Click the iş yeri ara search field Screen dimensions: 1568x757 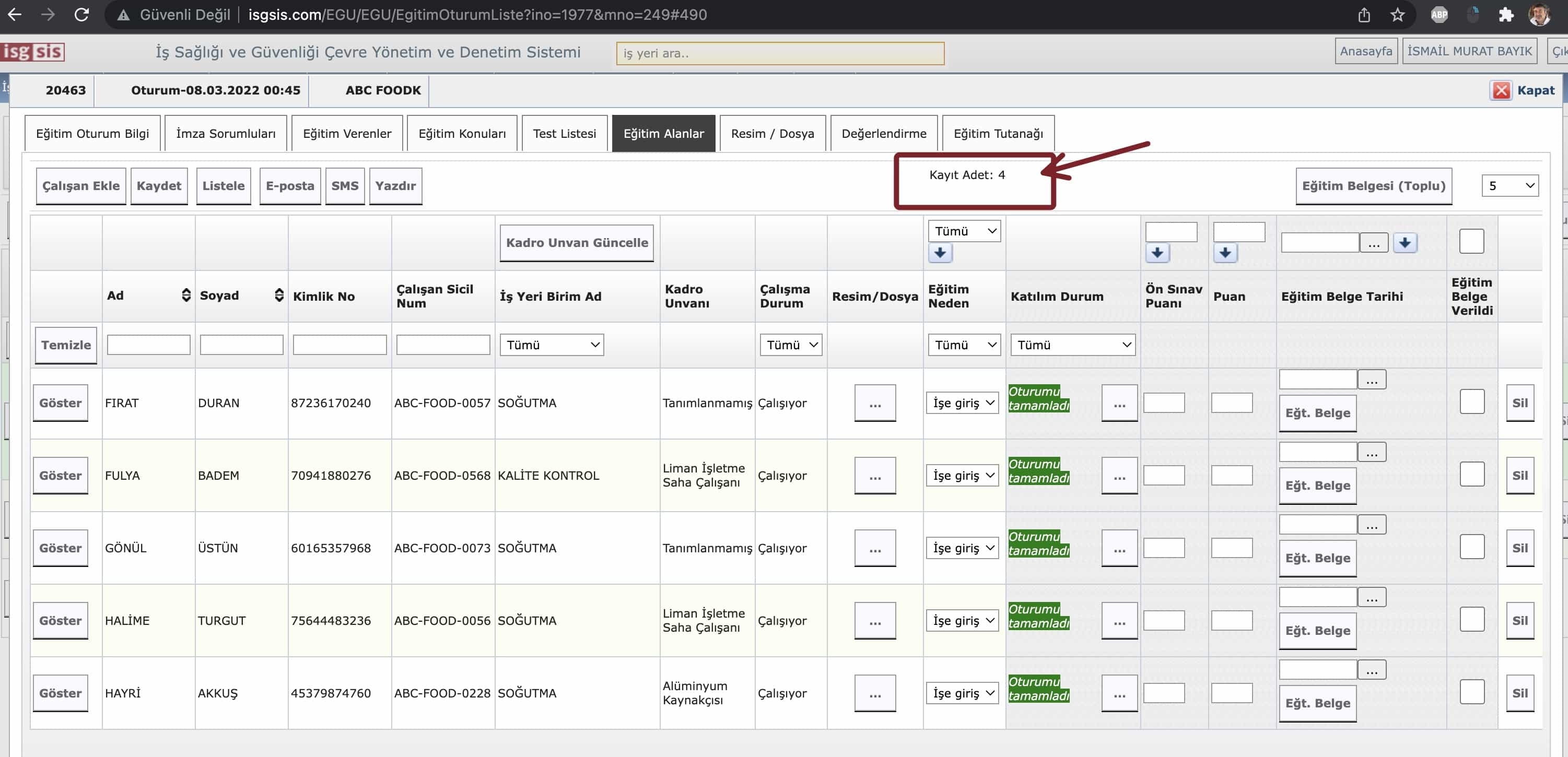pyautogui.click(x=779, y=53)
